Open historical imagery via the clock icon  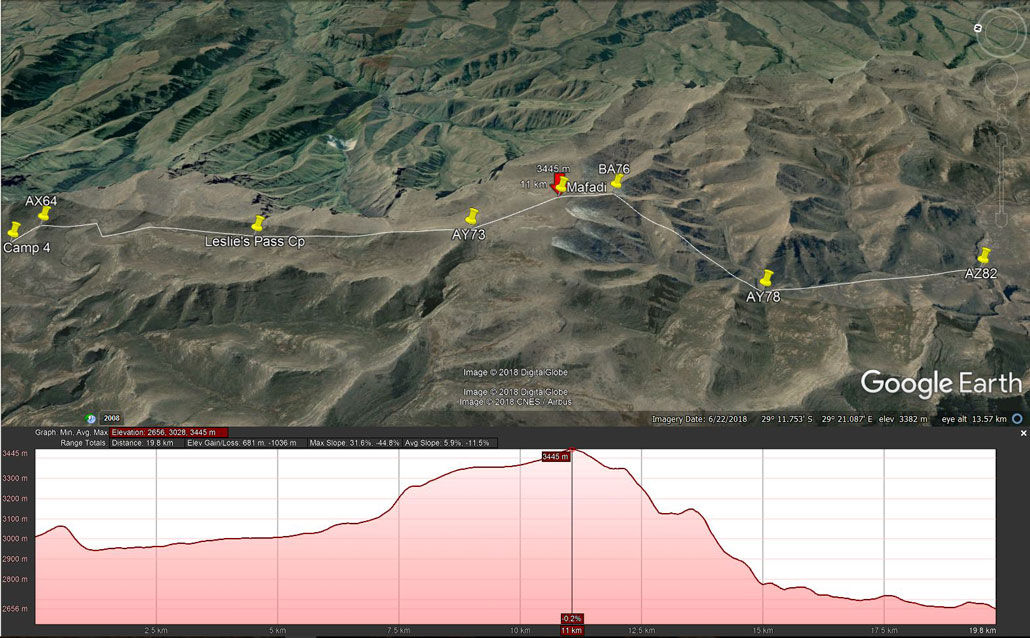point(91,418)
